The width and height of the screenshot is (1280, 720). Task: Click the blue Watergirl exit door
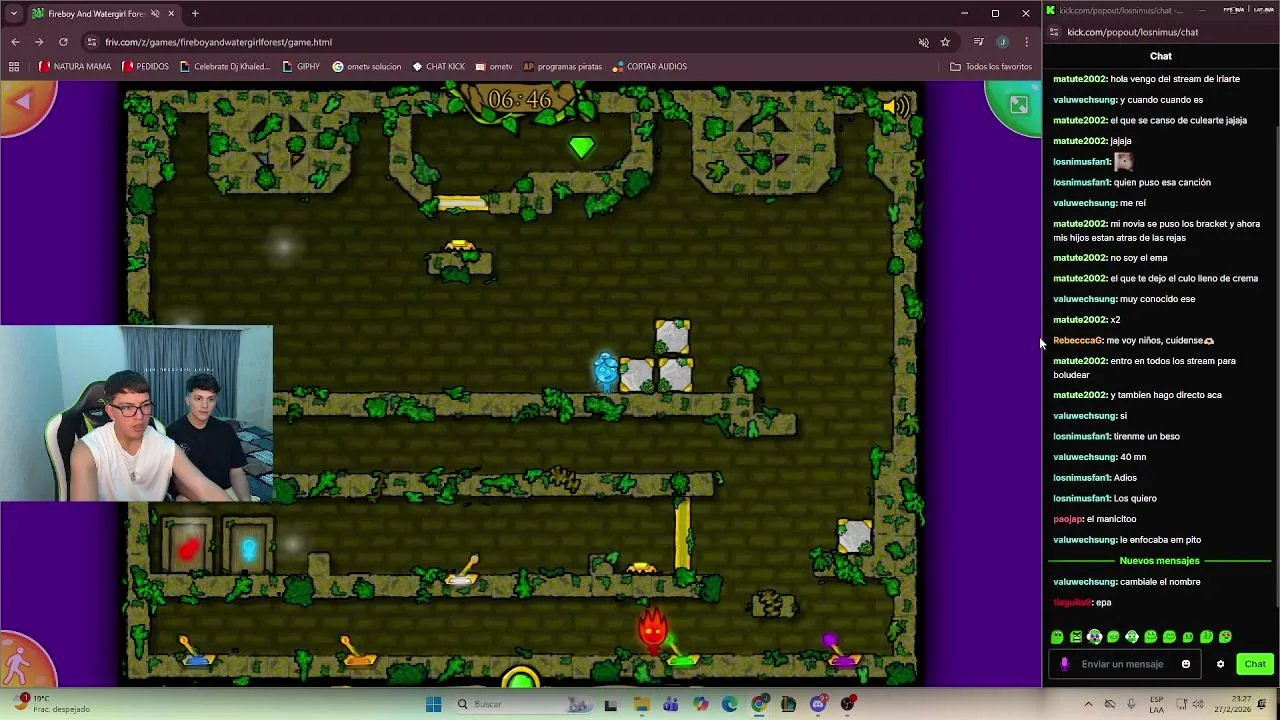point(248,548)
